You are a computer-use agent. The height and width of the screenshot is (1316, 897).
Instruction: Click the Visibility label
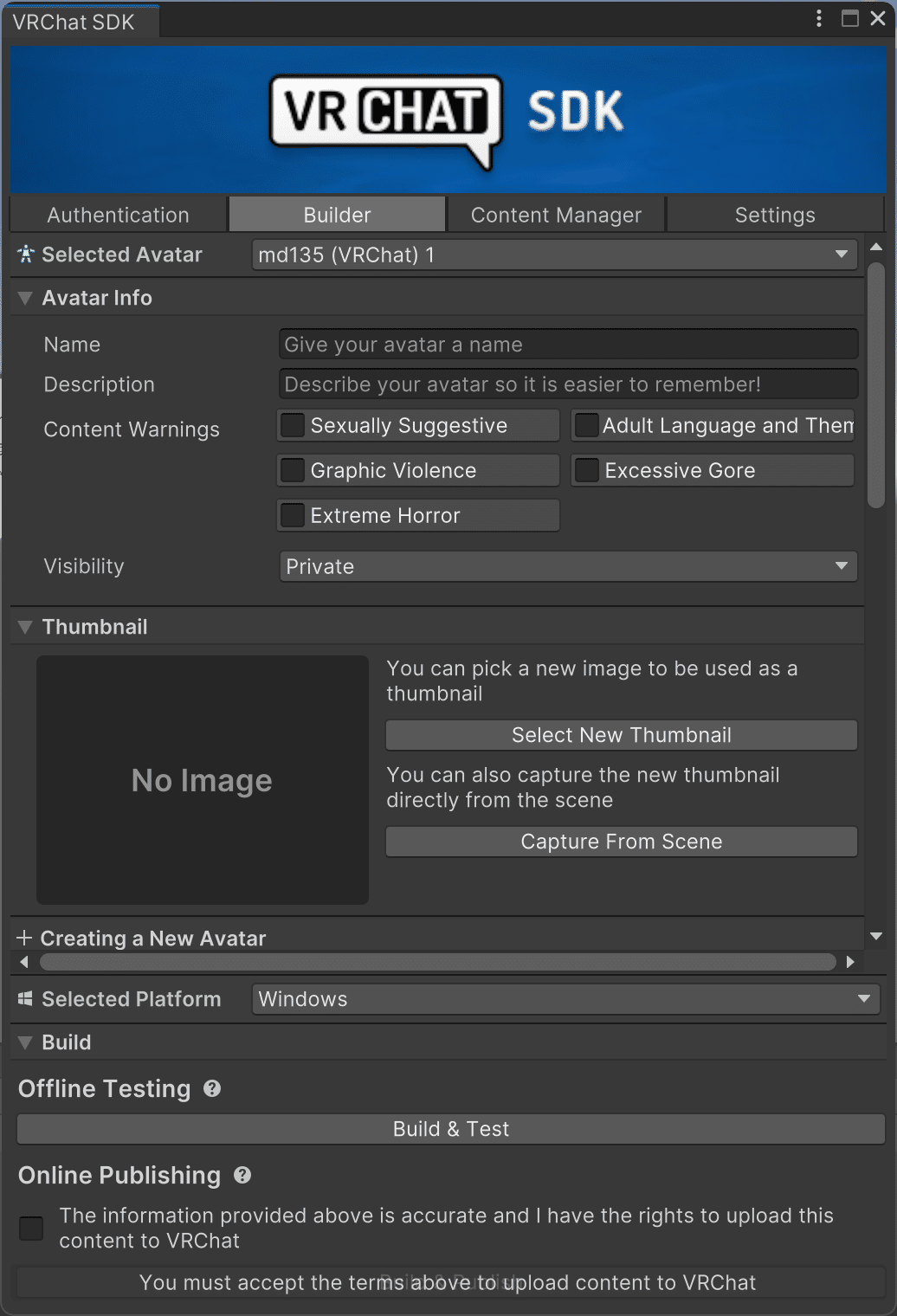click(x=84, y=566)
